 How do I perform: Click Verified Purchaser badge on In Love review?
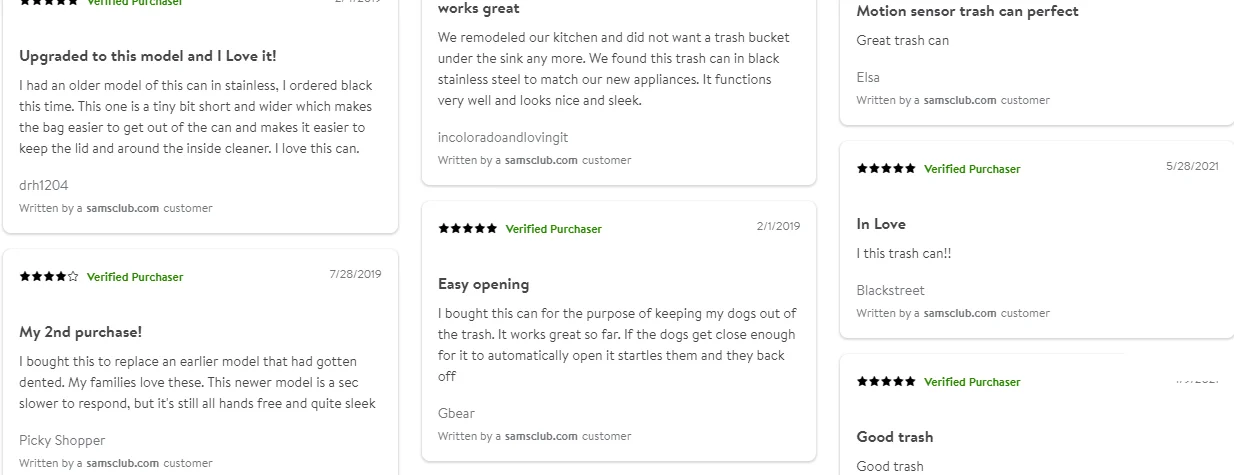(972, 169)
